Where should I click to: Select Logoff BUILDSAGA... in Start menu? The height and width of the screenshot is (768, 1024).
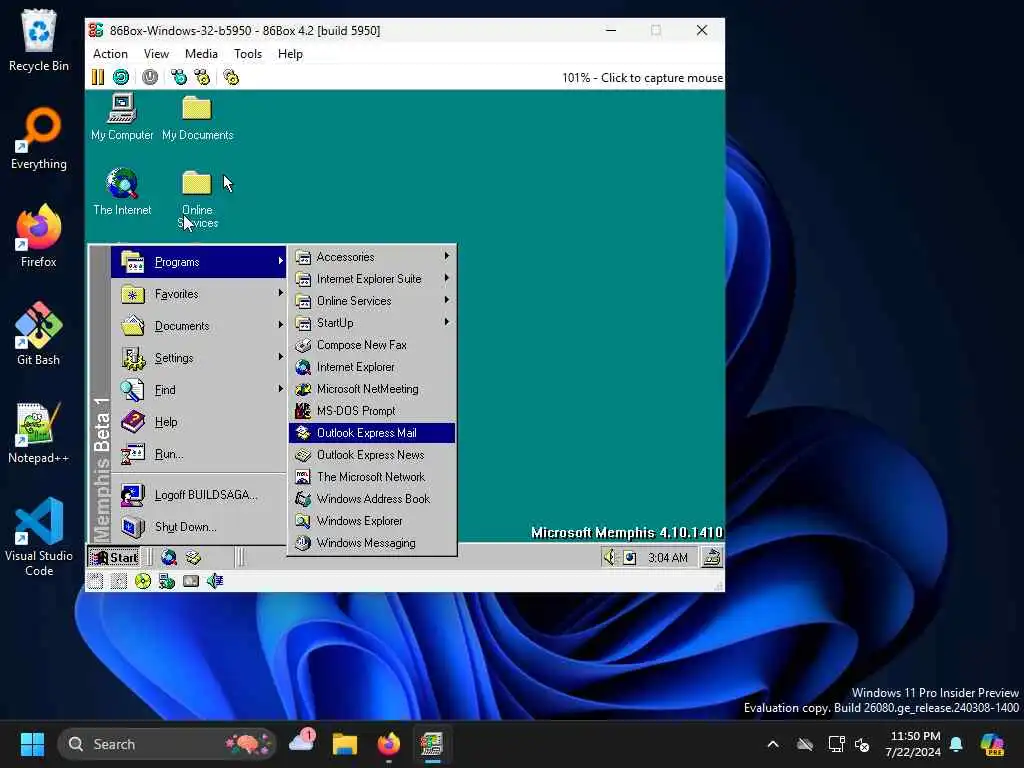199,495
